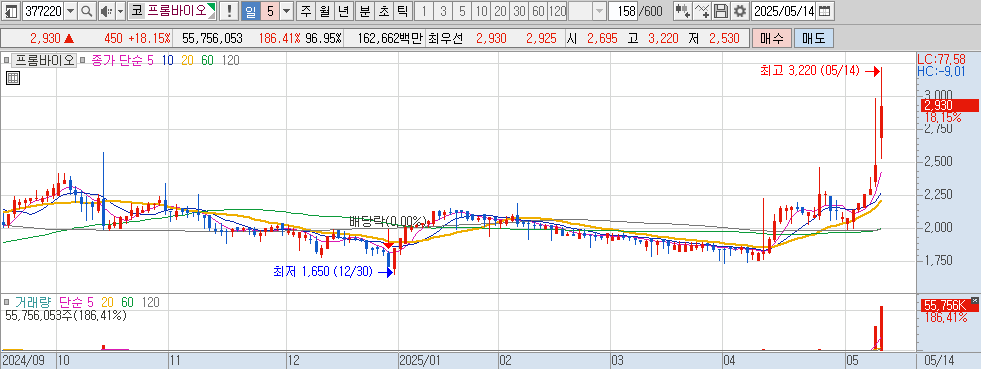The width and height of the screenshot is (981, 369).
Task: Choose interval 30 button
Action: [519, 11]
